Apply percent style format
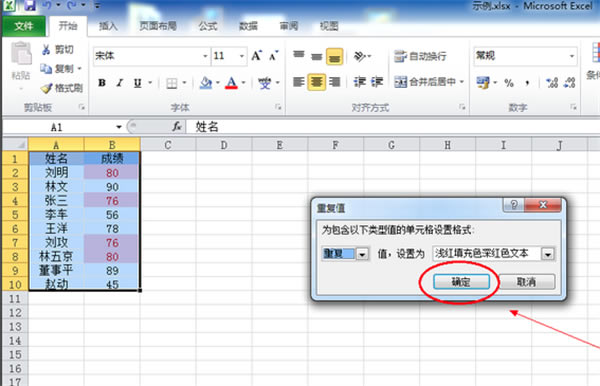The width and height of the screenshot is (600, 386). [509, 83]
